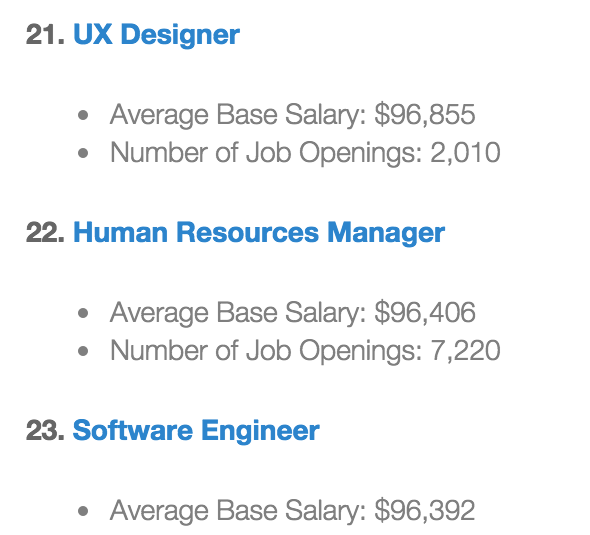Click the list number 21

tap(45, 35)
